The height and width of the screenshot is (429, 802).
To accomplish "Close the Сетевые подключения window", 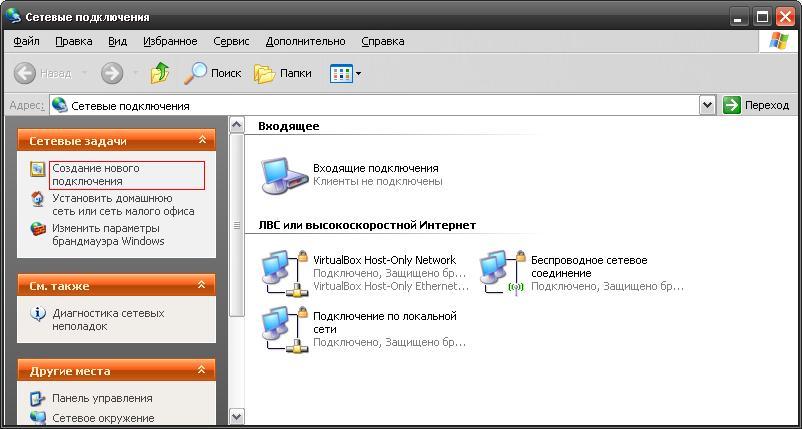I will pyautogui.click(x=786, y=17).
